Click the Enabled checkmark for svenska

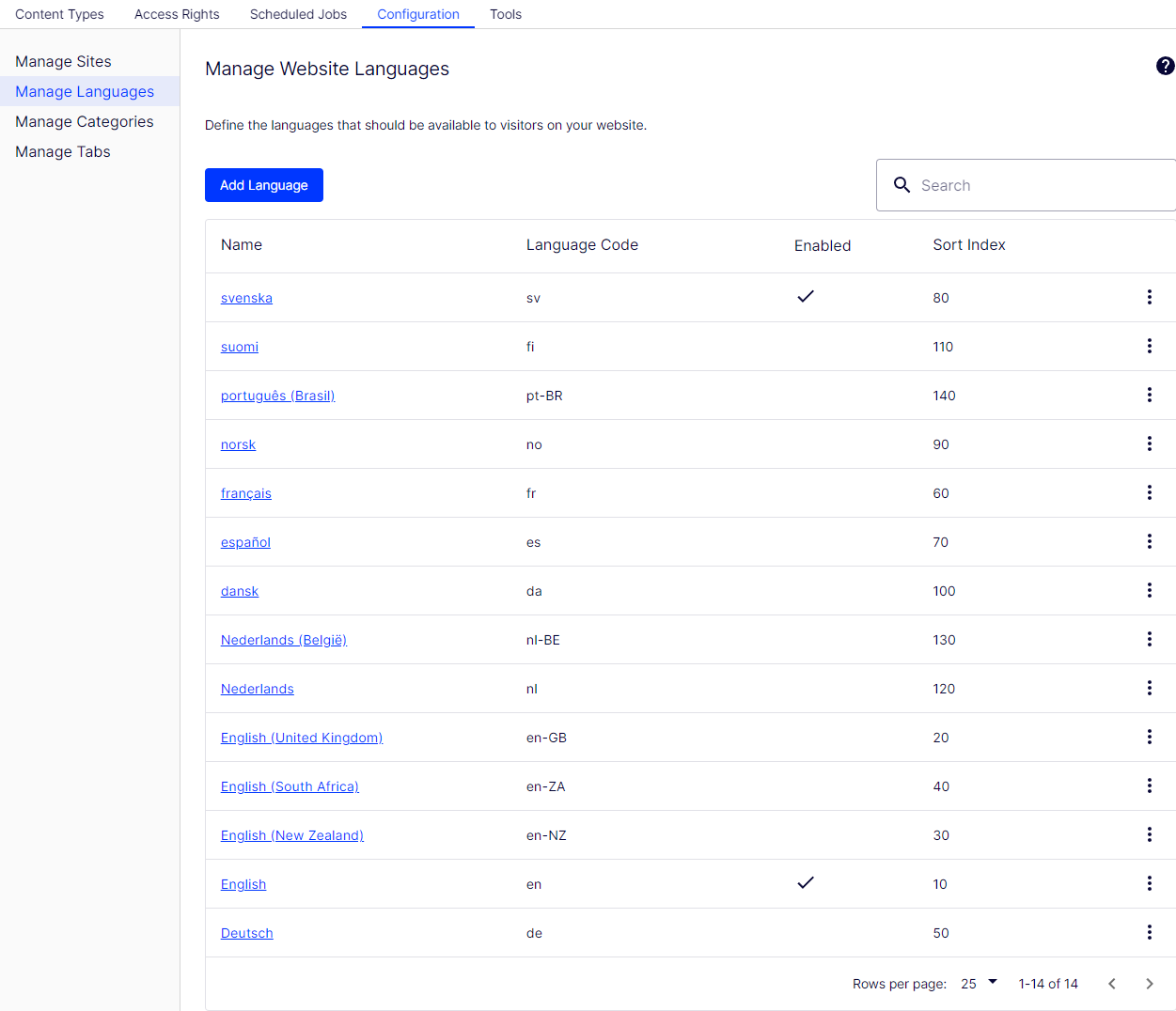pyautogui.click(x=806, y=297)
